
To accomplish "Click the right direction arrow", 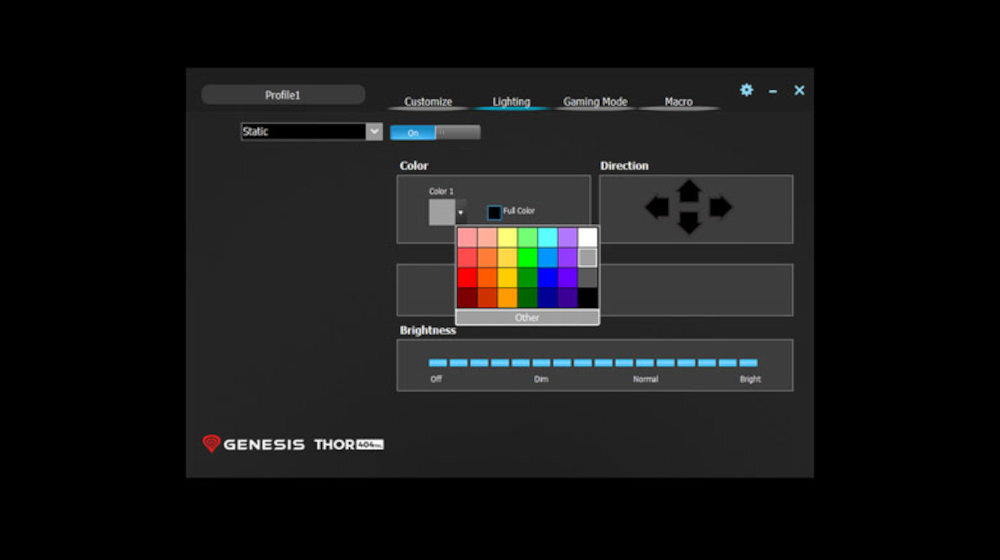I will 720,208.
